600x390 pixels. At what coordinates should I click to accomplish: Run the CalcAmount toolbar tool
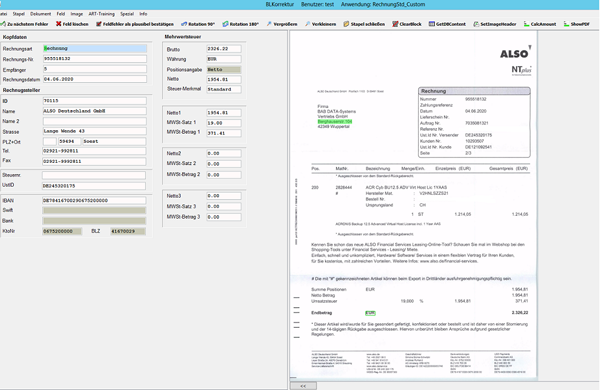(x=540, y=24)
